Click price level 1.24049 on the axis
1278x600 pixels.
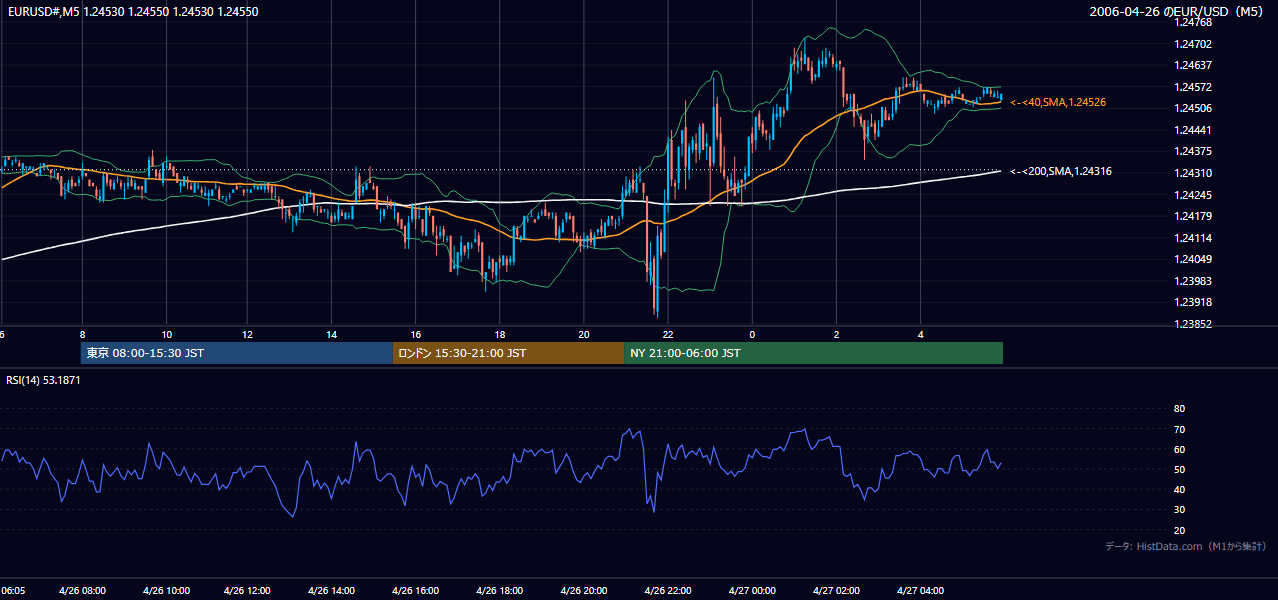(1191, 259)
